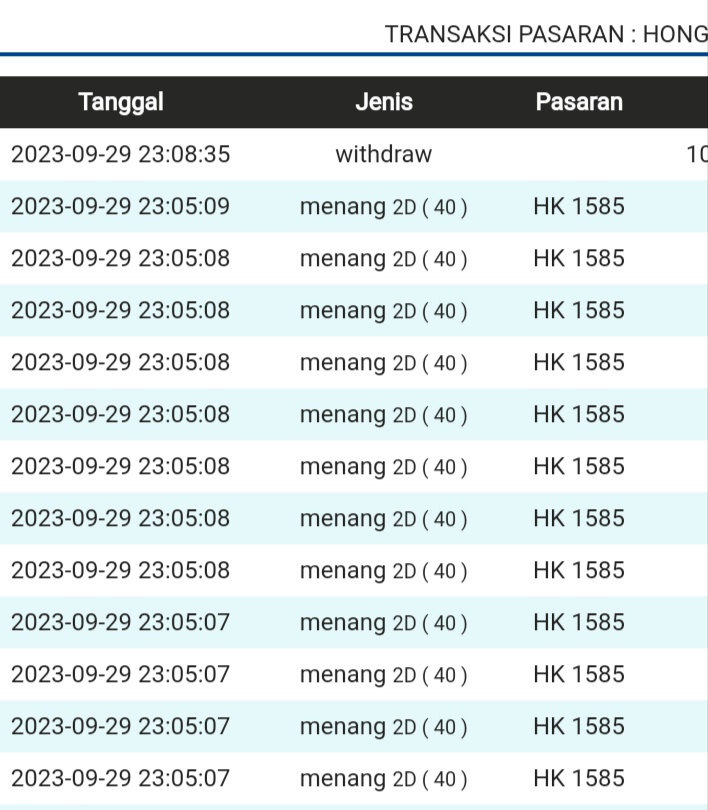
Task: Click HK 1585 in the last 23:05:08 row
Action: [x=579, y=571]
